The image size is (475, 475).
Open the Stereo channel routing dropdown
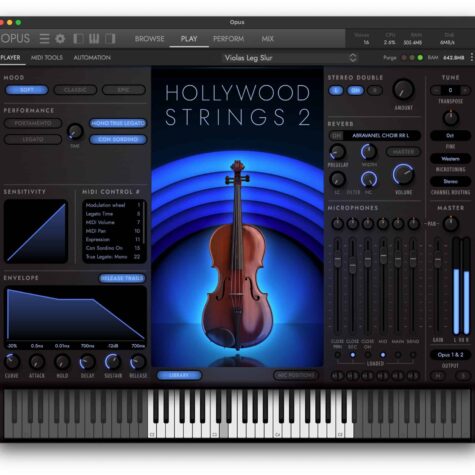[450, 181]
